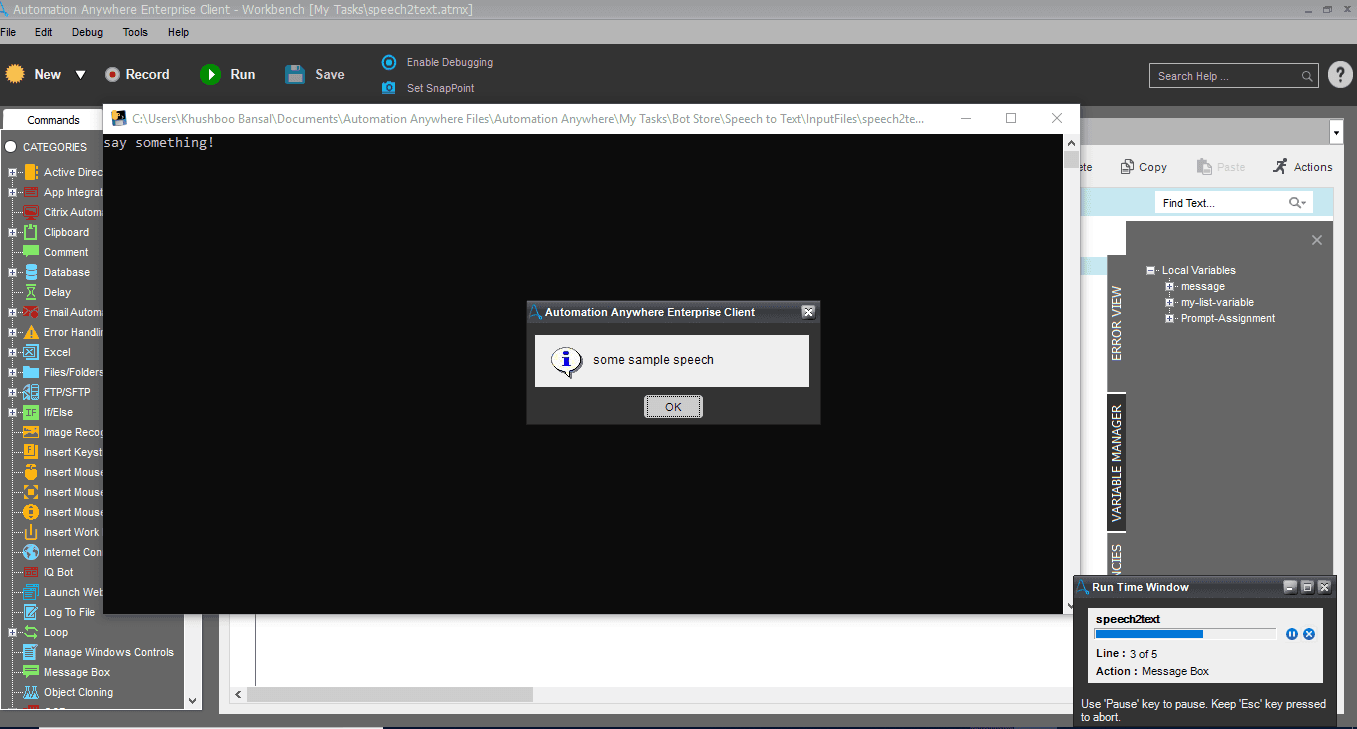This screenshot has width=1357, height=729.
Task: Collapse the Local Variables tree node
Action: [x=1151, y=270]
